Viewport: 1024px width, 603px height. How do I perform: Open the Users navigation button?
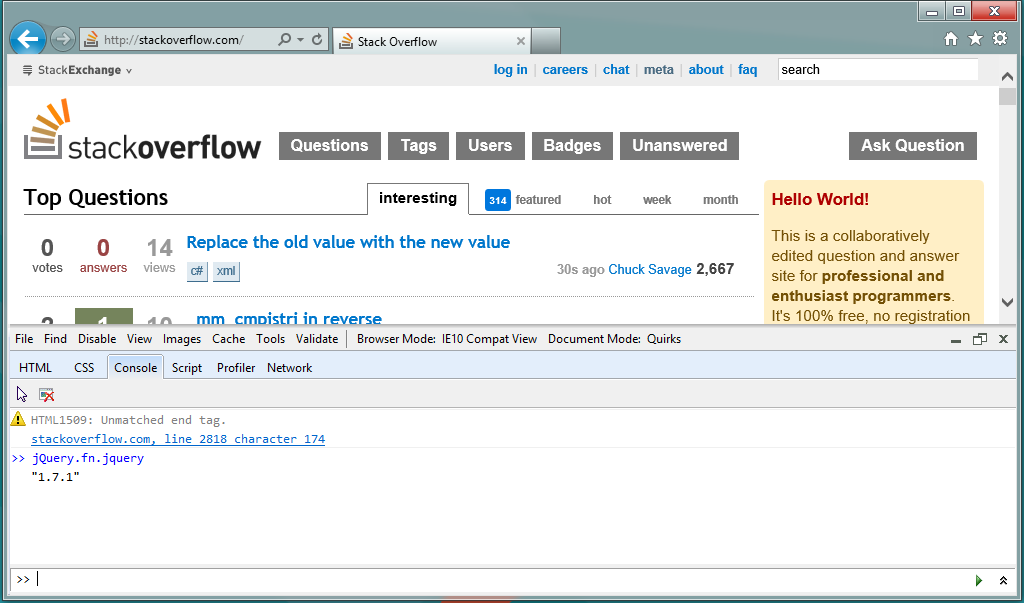pyautogui.click(x=490, y=146)
